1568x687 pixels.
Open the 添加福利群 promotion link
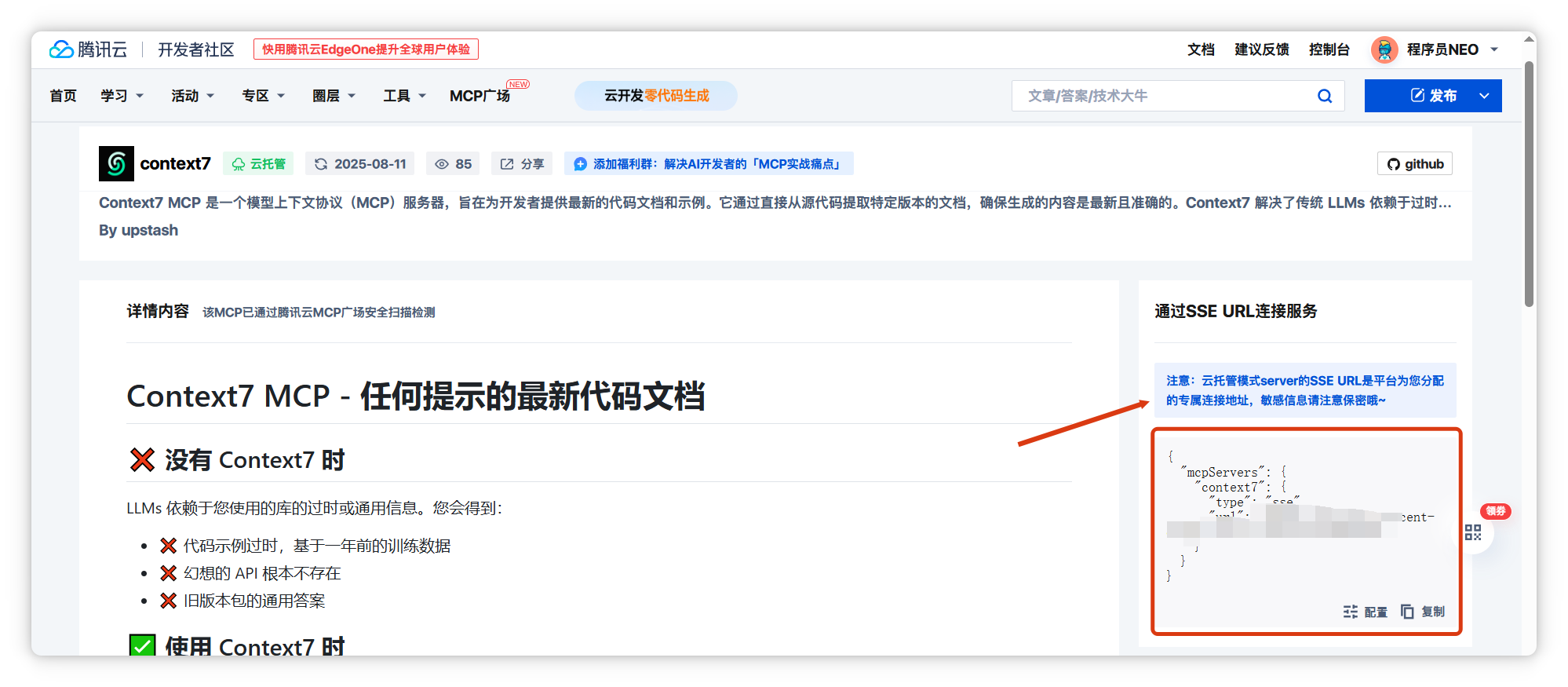[709, 164]
